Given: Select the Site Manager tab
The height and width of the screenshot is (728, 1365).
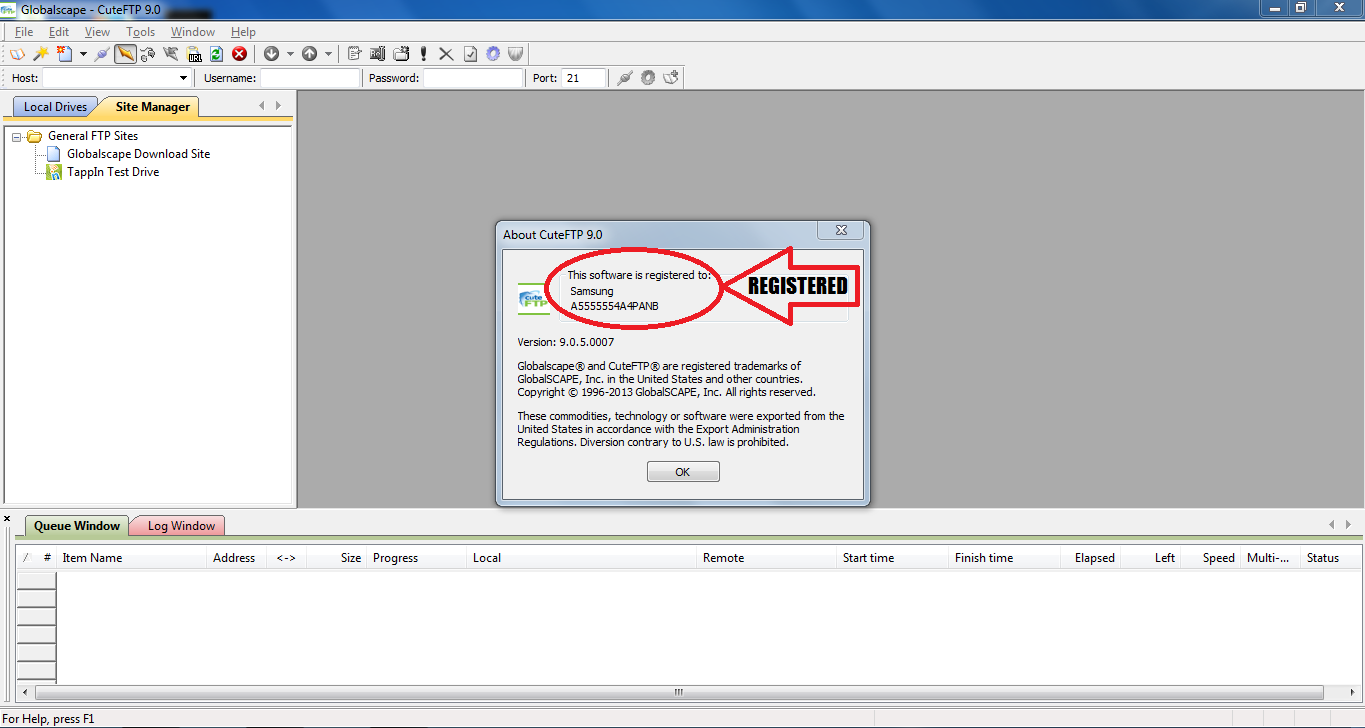Looking at the screenshot, I should click(152, 107).
